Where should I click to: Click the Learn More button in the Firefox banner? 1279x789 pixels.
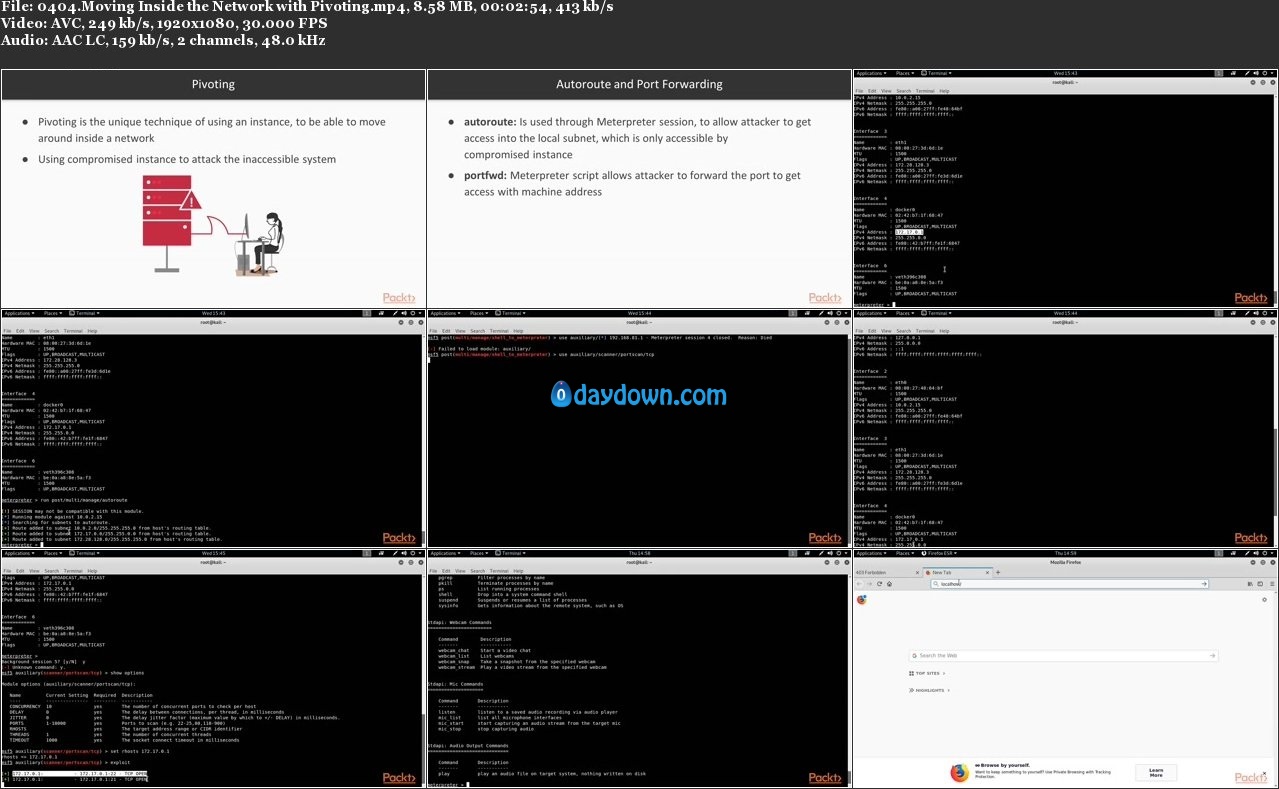1155,772
